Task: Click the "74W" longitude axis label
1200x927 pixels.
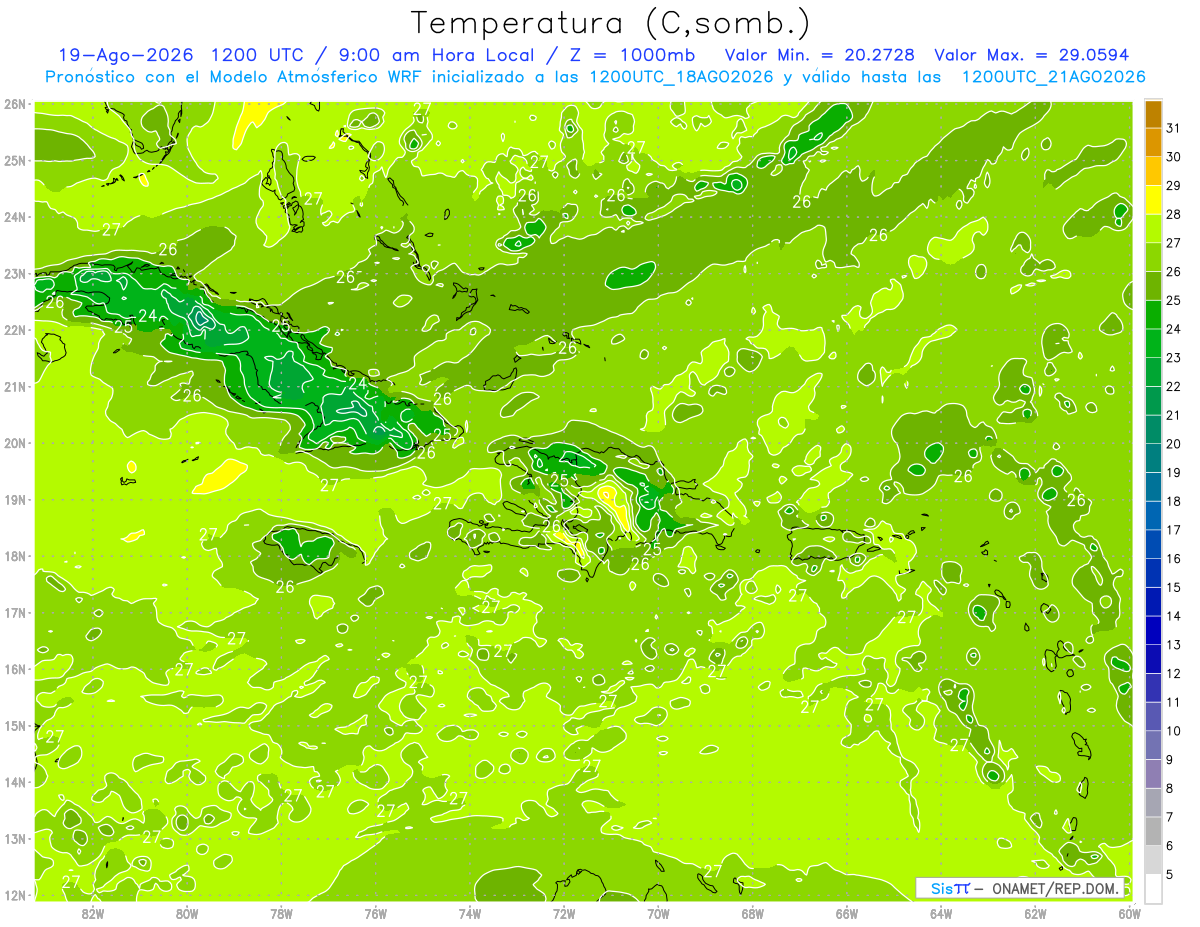Action: point(470,913)
